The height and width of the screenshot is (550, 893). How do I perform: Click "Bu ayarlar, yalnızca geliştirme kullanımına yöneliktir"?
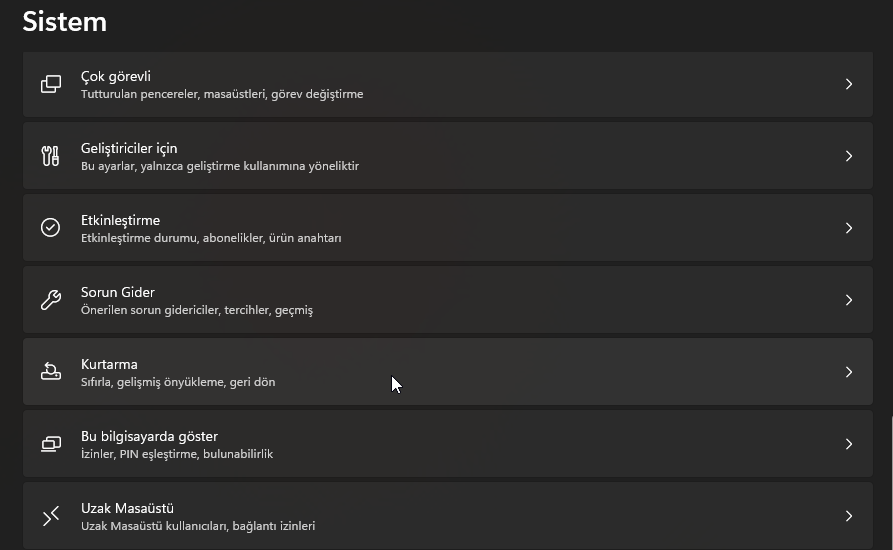pyautogui.click(x=220, y=166)
